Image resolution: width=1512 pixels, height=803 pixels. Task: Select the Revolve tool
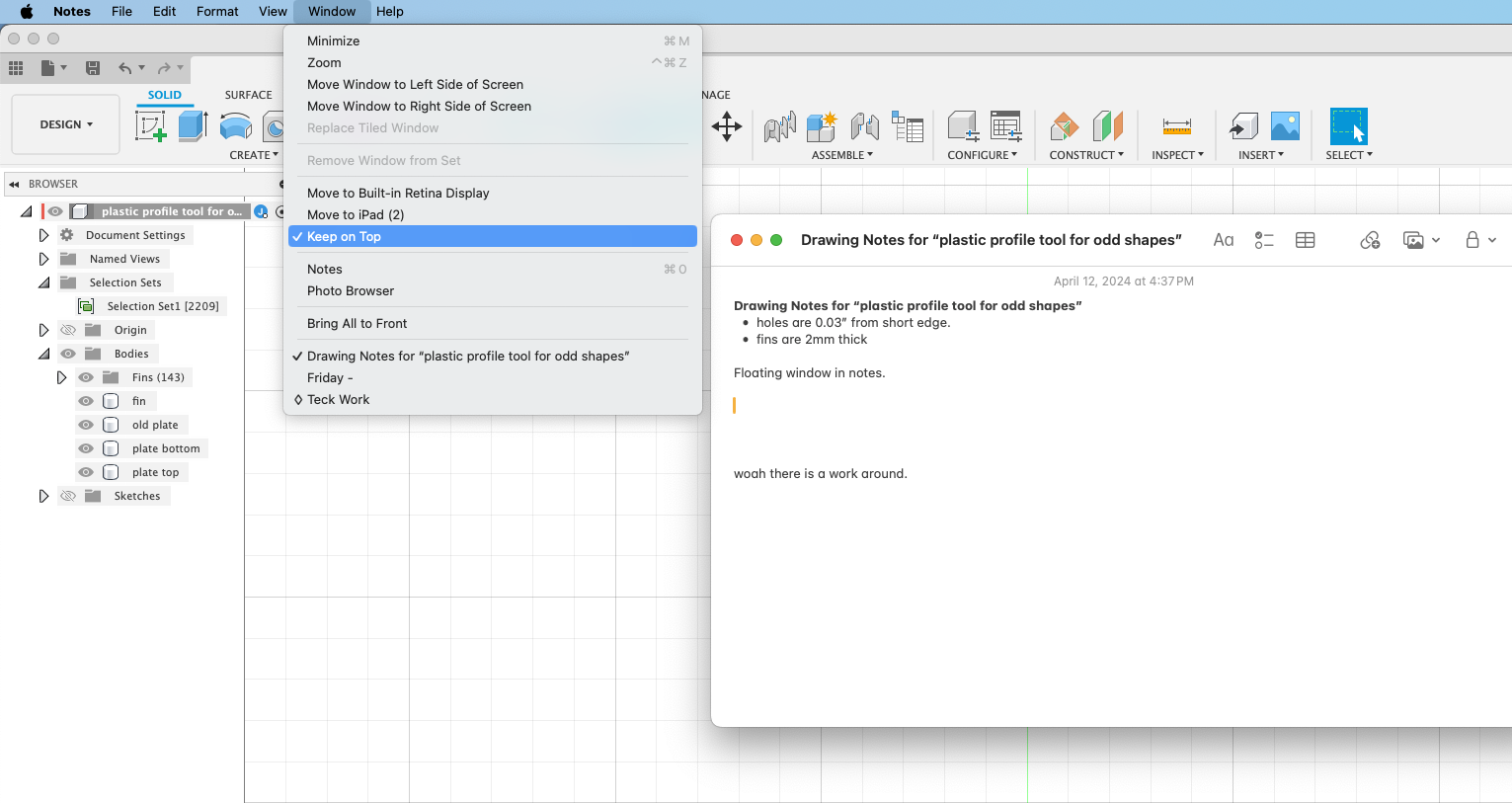coord(235,126)
